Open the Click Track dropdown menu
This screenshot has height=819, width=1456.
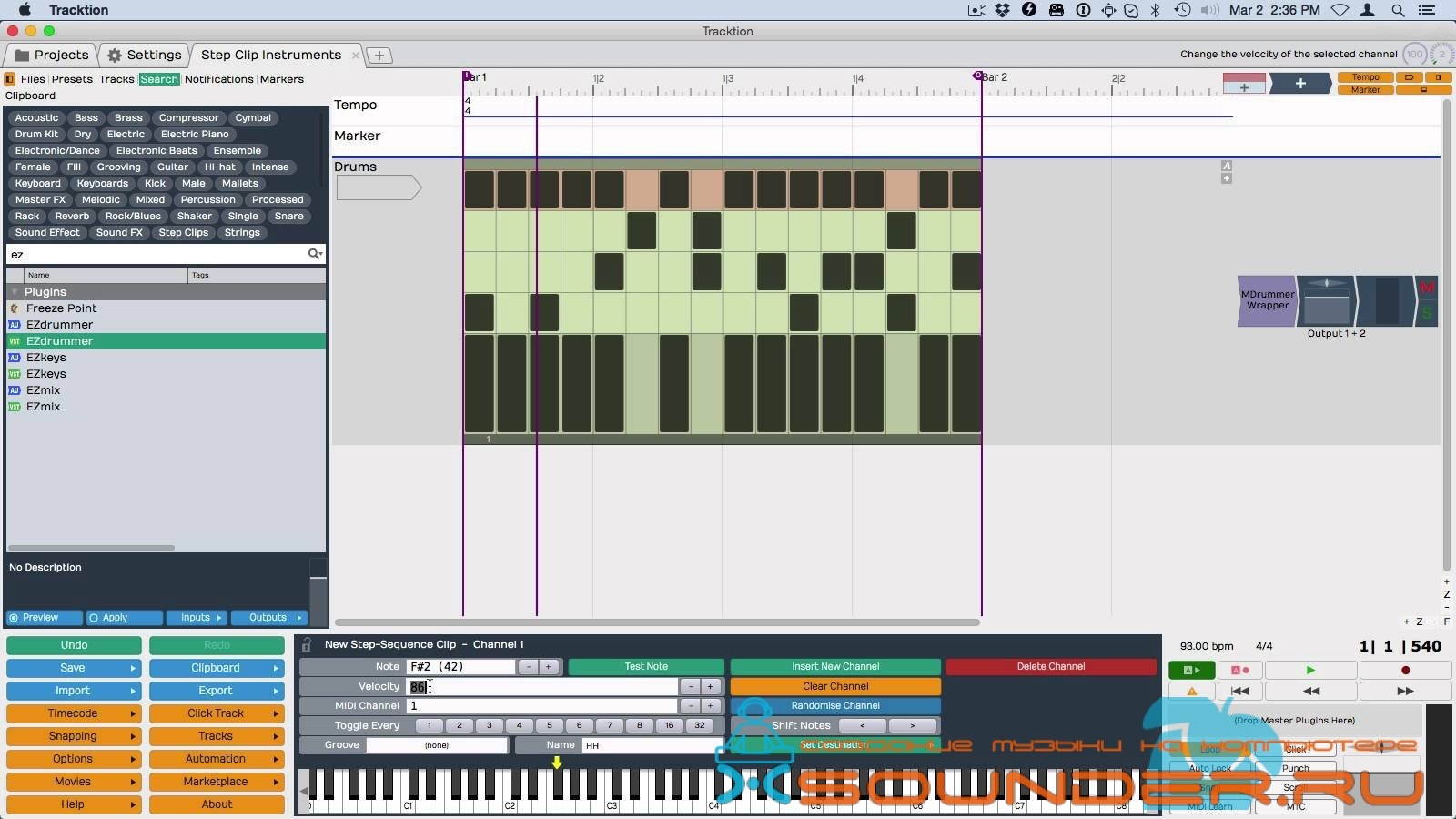[217, 713]
